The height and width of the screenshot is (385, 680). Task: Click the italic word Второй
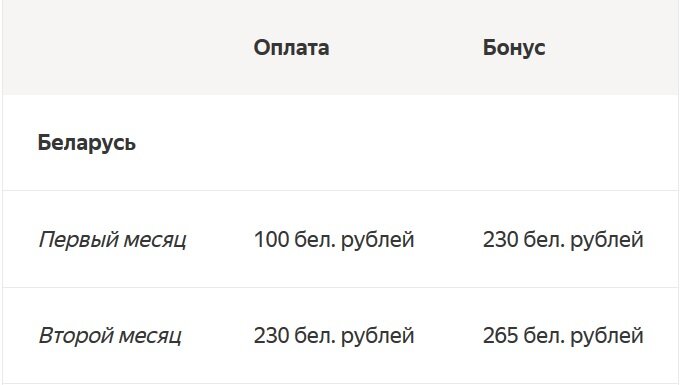[76, 336]
